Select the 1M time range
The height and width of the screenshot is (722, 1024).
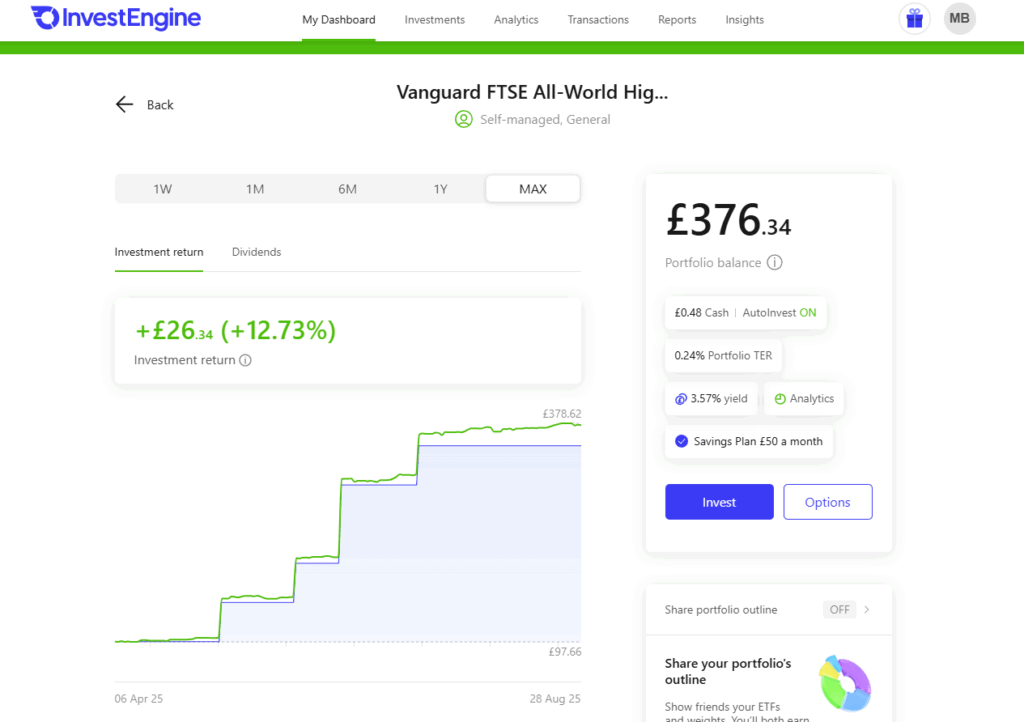[x=255, y=189]
